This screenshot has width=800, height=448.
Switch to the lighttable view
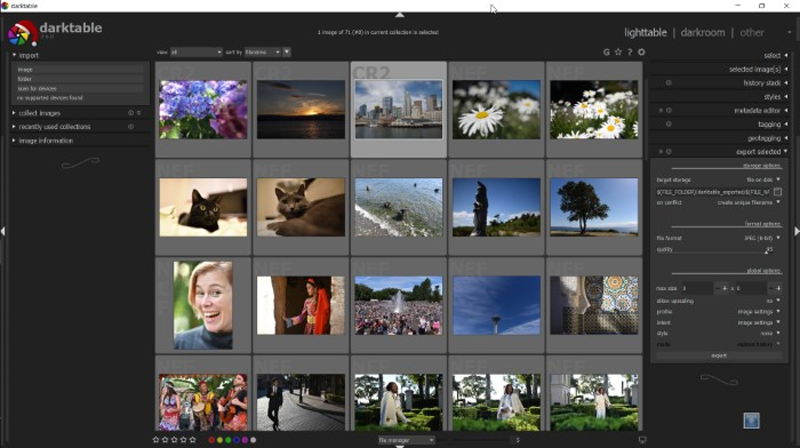(x=645, y=33)
